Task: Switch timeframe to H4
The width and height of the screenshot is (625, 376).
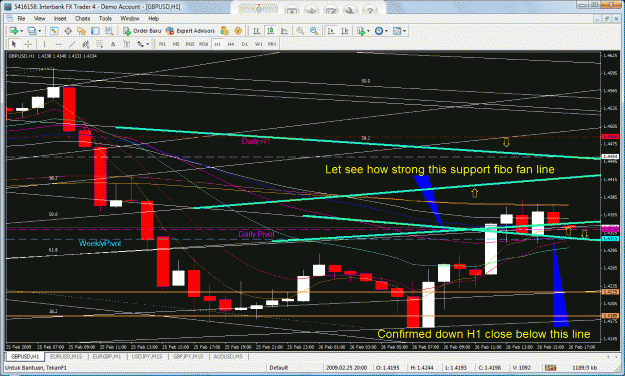Action: (231, 44)
